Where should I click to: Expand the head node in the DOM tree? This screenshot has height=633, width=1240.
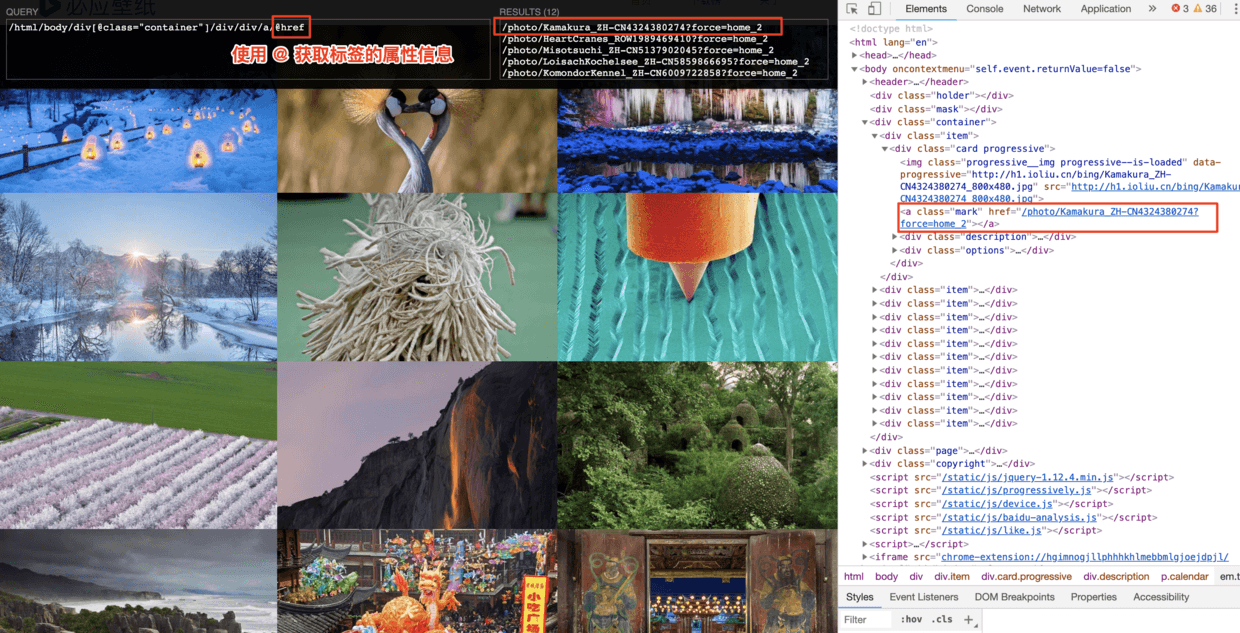click(x=855, y=56)
